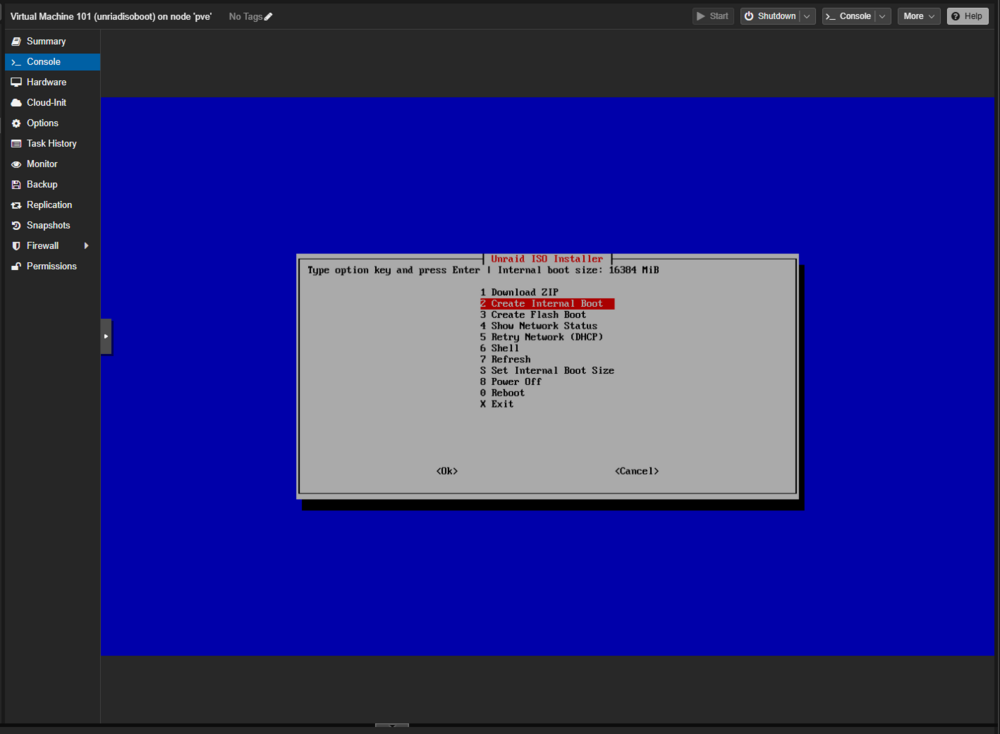The height and width of the screenshot is (734, 1000).
Task: Select '8 Power Off' option
Action: coord(511,381)
